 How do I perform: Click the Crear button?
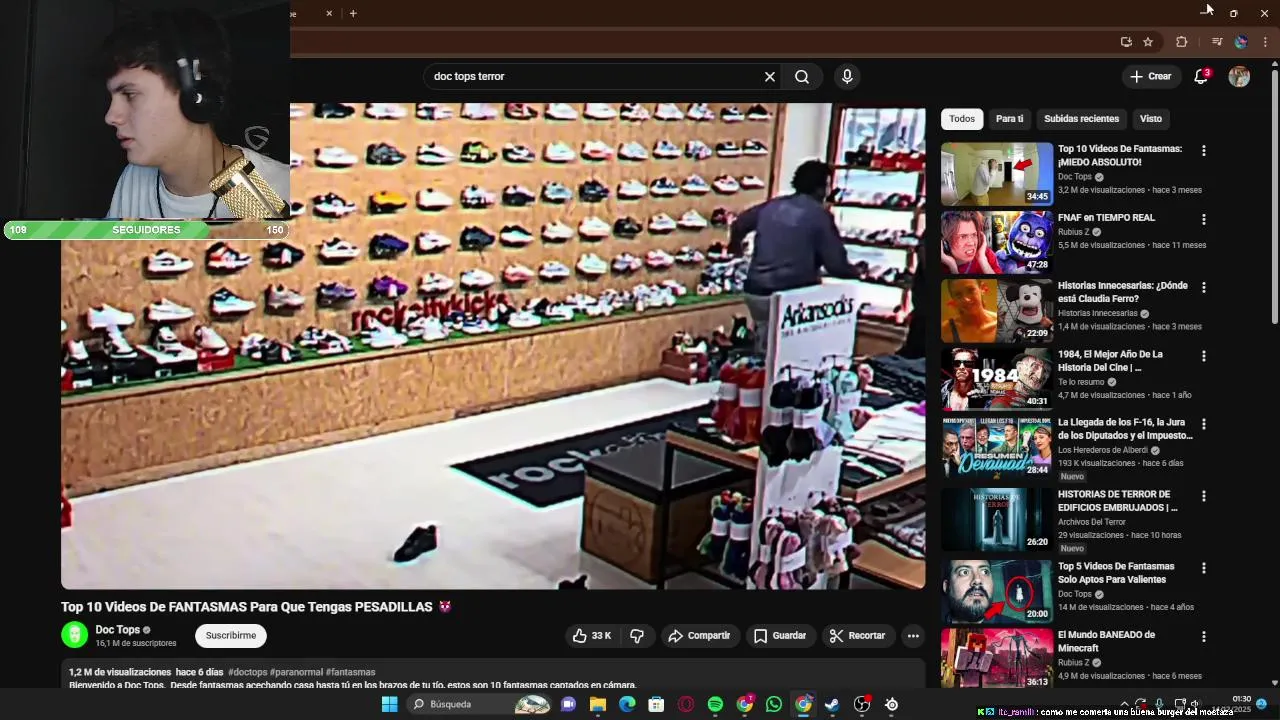point(1150,77)
